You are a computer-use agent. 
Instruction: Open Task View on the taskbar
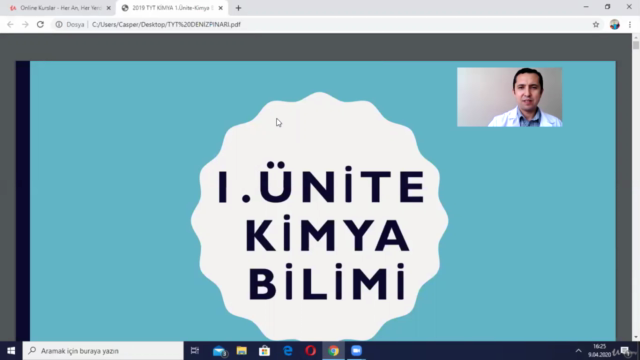click(x=195, y=351)
